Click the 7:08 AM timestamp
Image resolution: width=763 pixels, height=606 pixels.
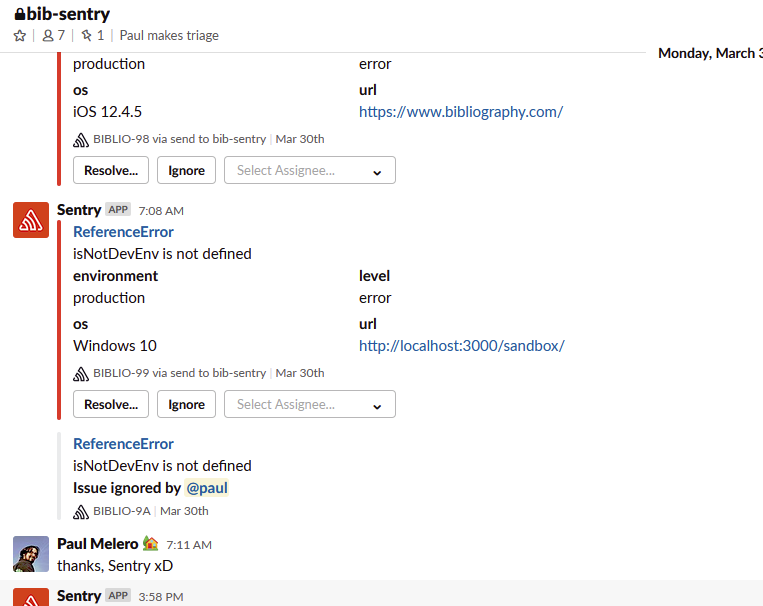pos(161,211)
